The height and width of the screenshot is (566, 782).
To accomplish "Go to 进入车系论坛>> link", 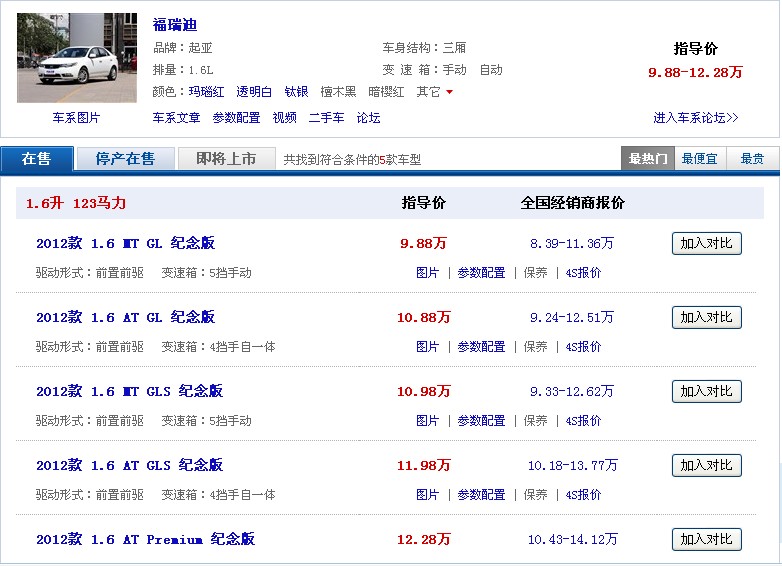I will click(x=696, y=118).
